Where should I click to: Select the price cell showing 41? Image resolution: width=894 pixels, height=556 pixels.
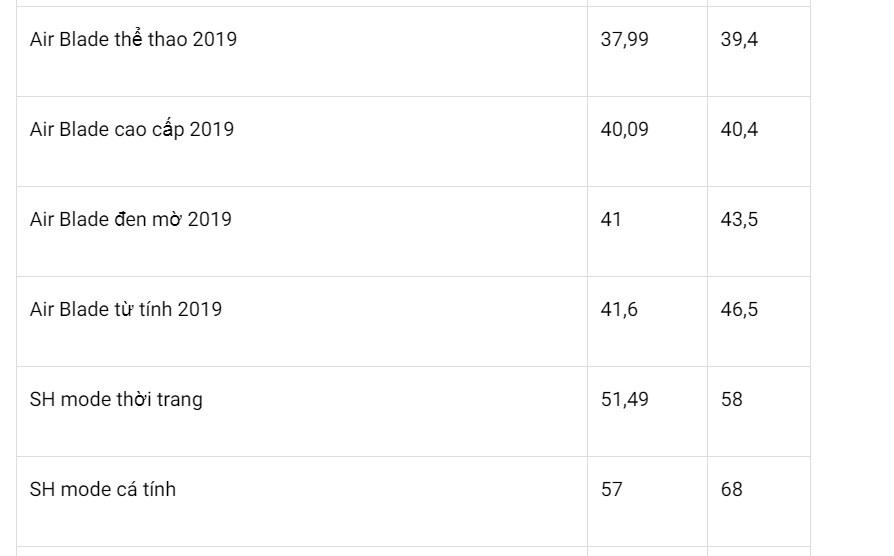pos(611,220)
